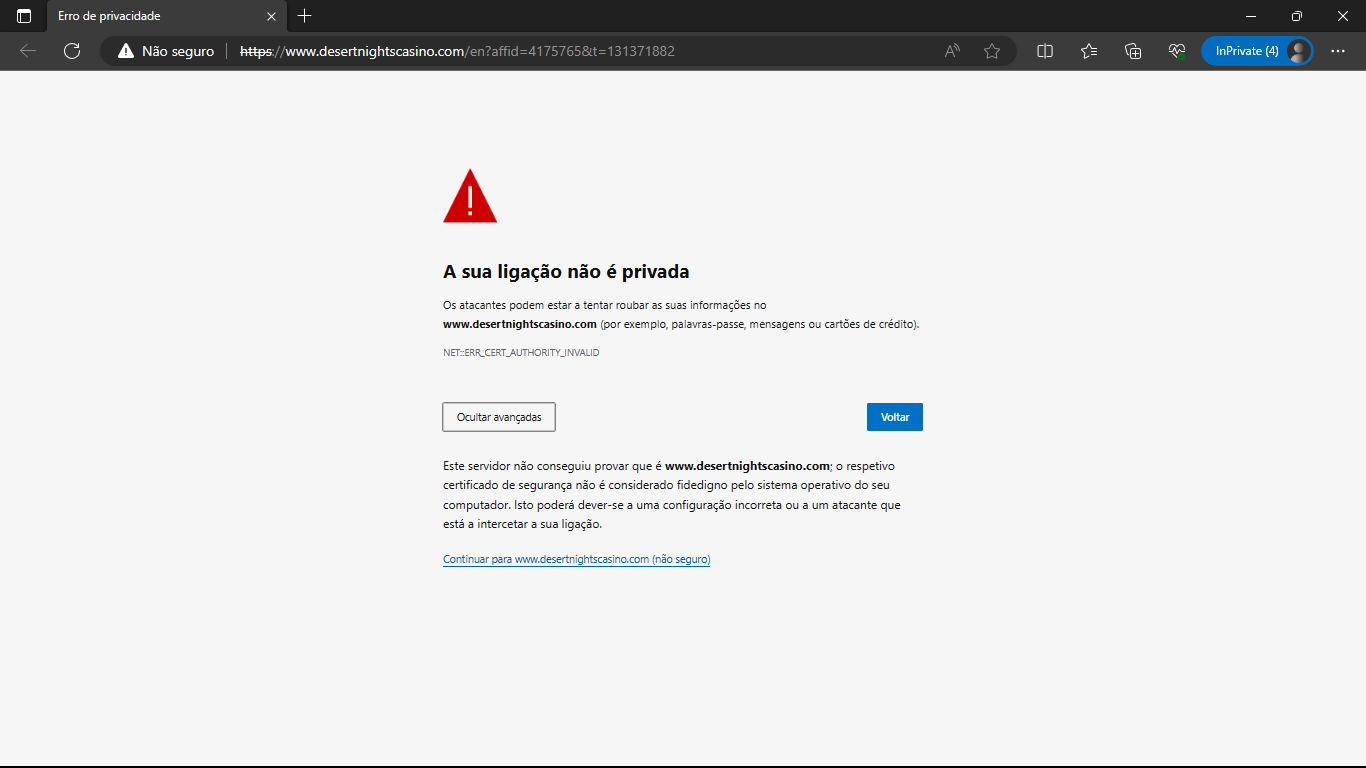Open the tab actions menu icon

coord(24,16)
